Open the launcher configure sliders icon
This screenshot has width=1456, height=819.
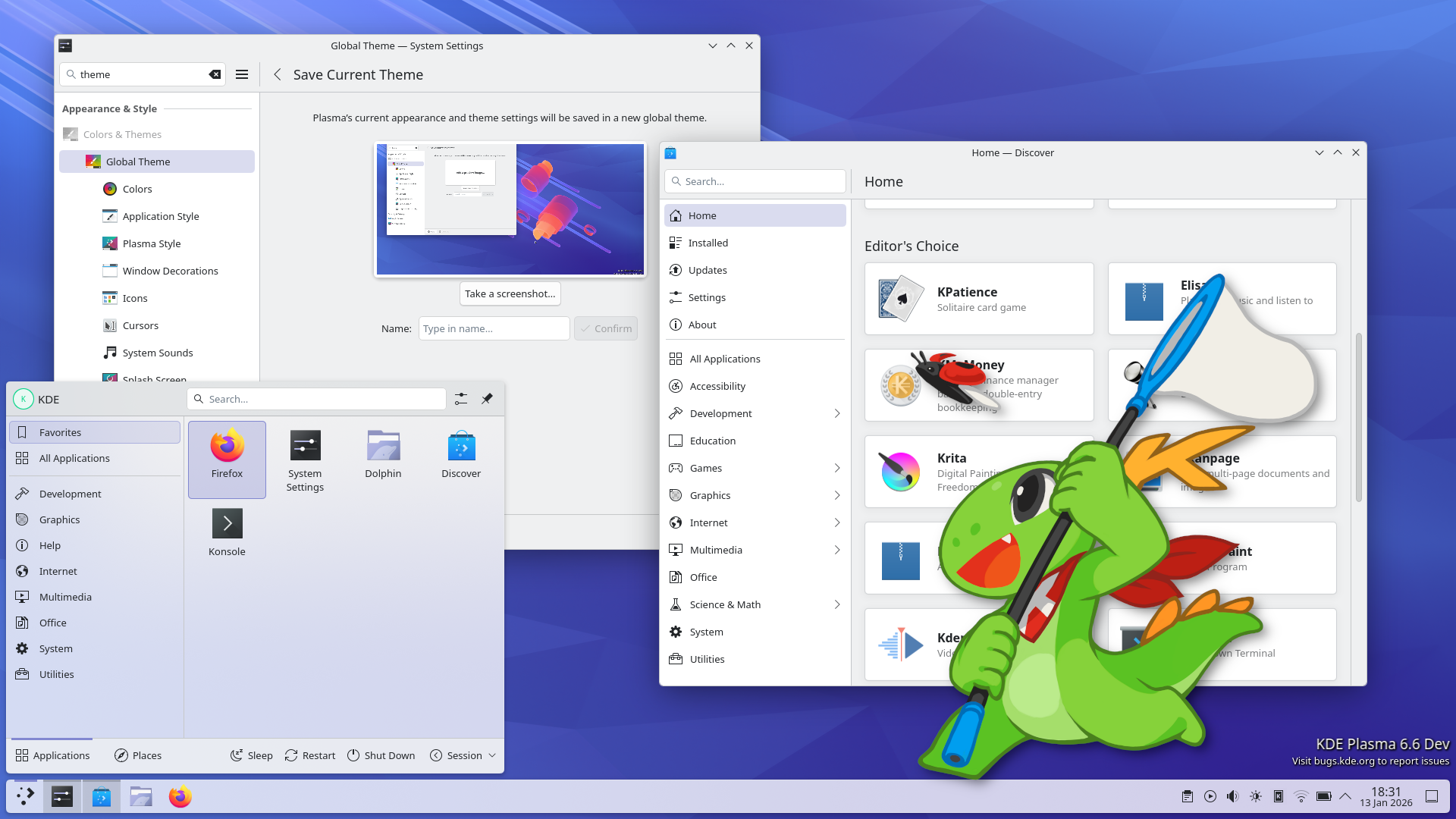click(x=461, y=399)
